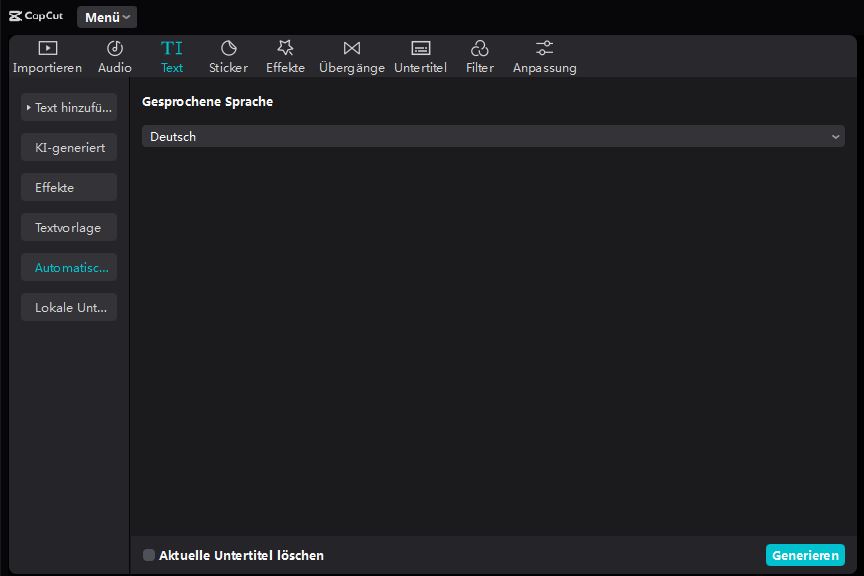
Task: Choose 'Textvorlage' in the left sidebar
Action: click(x=69, y=228)
